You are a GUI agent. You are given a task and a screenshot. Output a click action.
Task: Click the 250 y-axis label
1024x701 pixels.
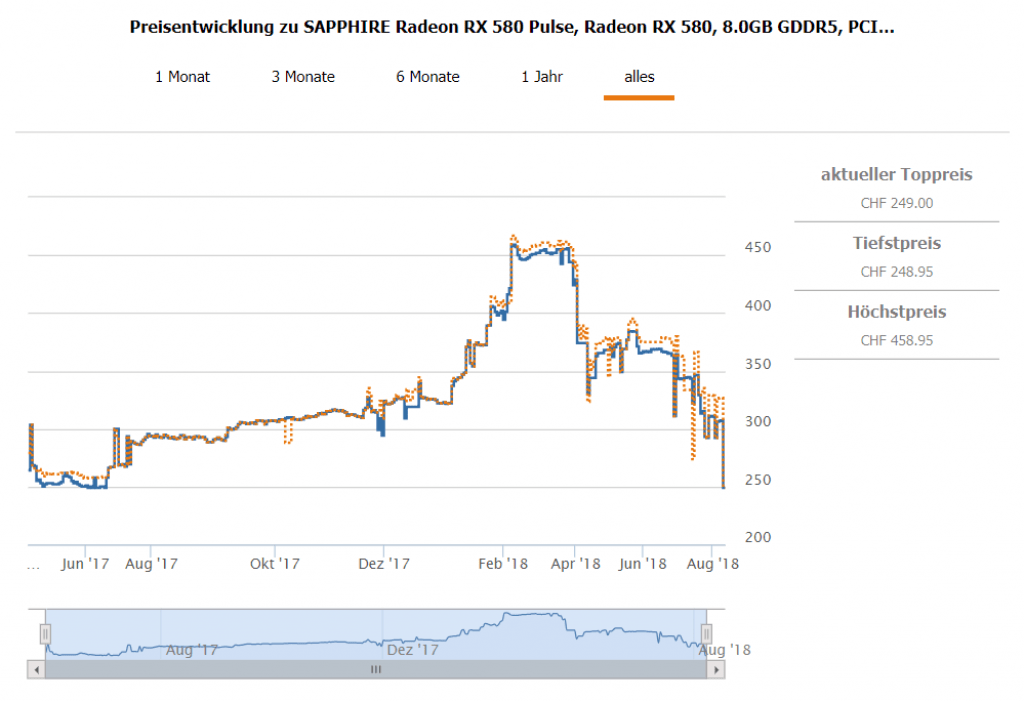point(758,480)
